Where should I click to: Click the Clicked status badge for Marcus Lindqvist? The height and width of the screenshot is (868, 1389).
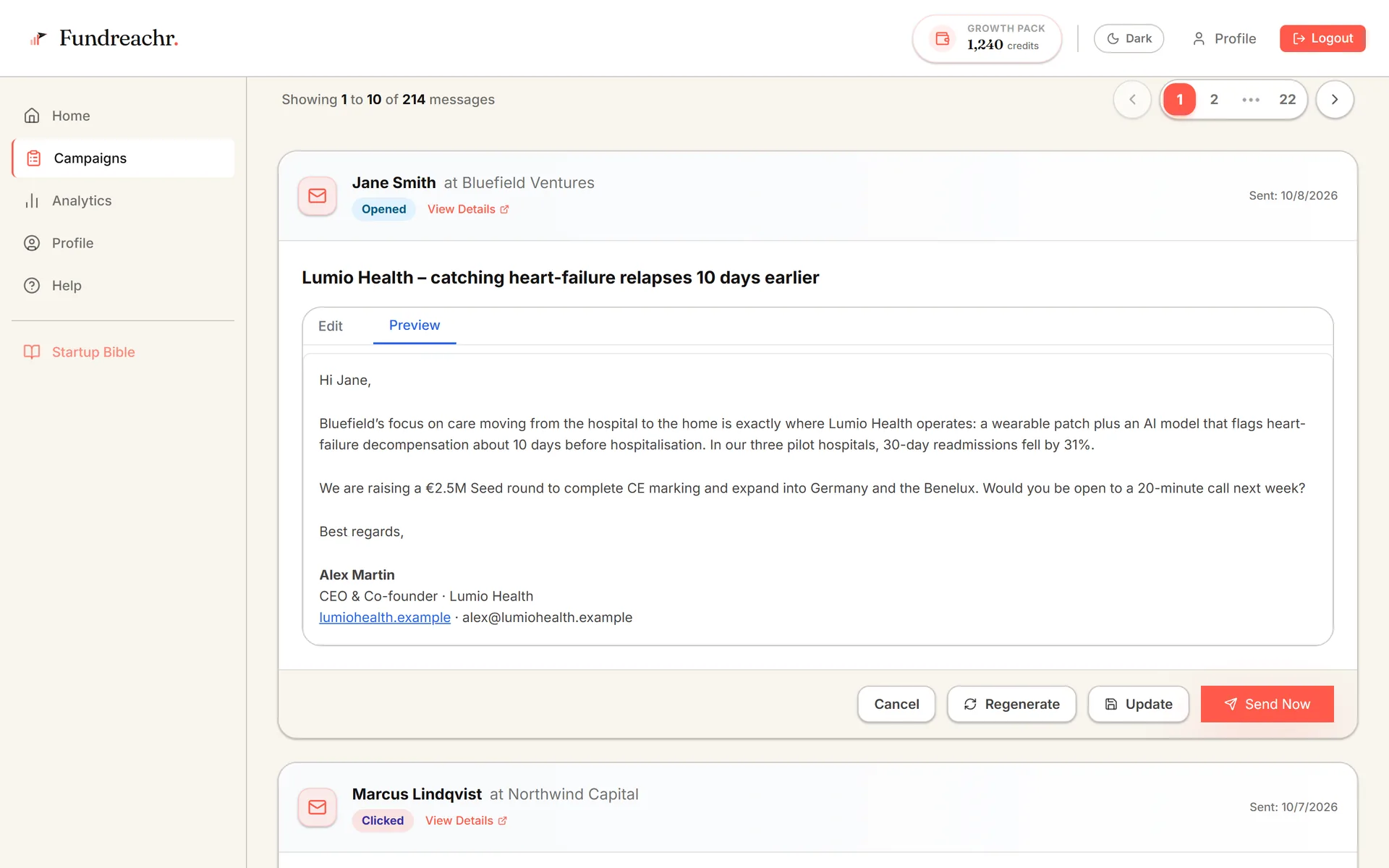(383, 821)
